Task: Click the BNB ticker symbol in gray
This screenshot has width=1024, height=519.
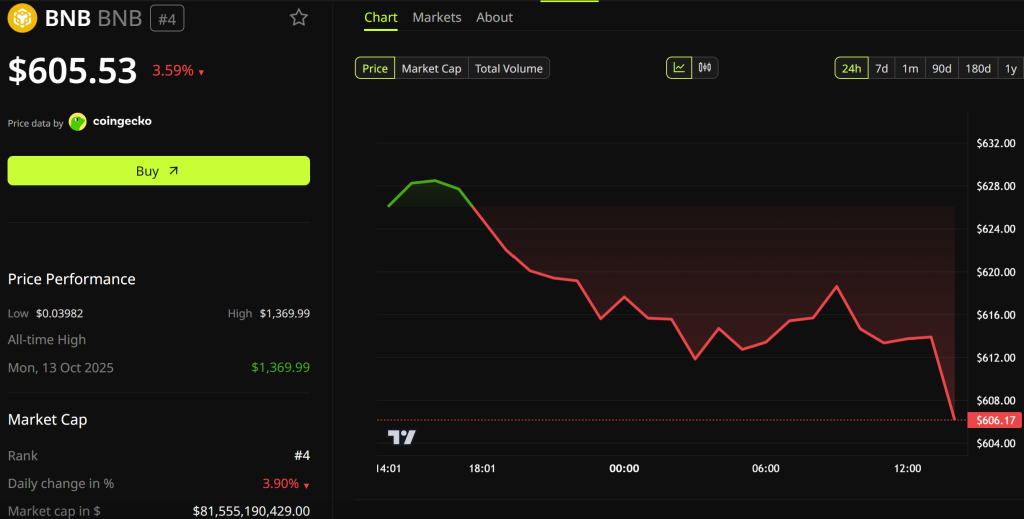Action: click(x=120, y=18)
